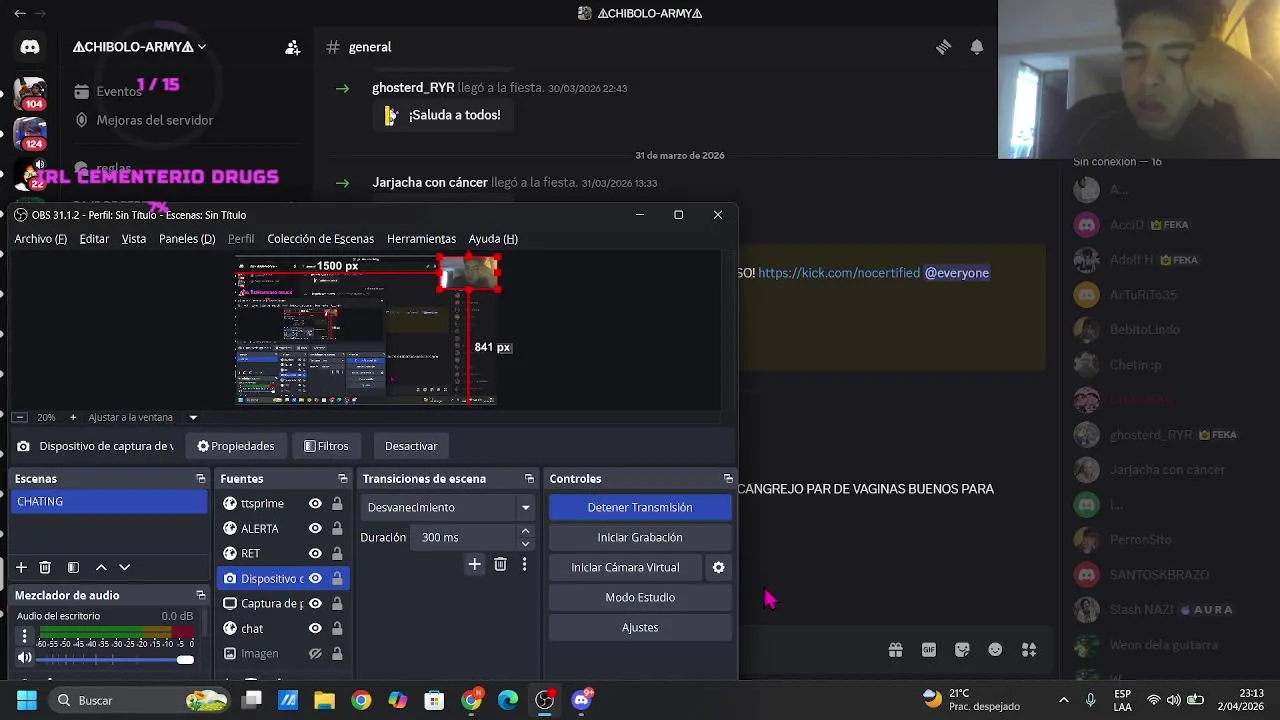Undock the Transiciones de escena panel
Image resolution: width=1280 pixels, height=720 pixels.
coord(529,479)
